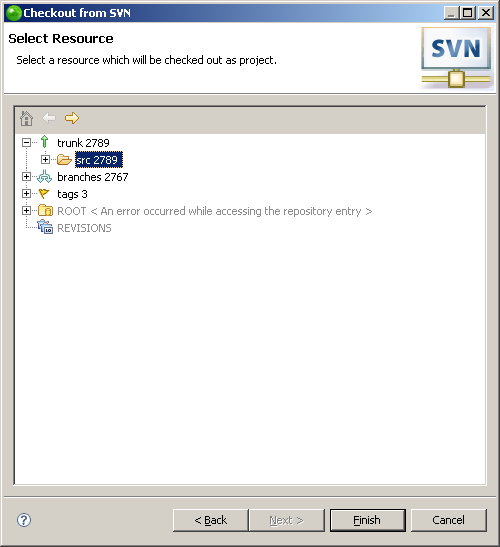This screenshot has height=547, width=500.
Task: Expand the src 2789 folder
Action: click(x=45, y=159)
